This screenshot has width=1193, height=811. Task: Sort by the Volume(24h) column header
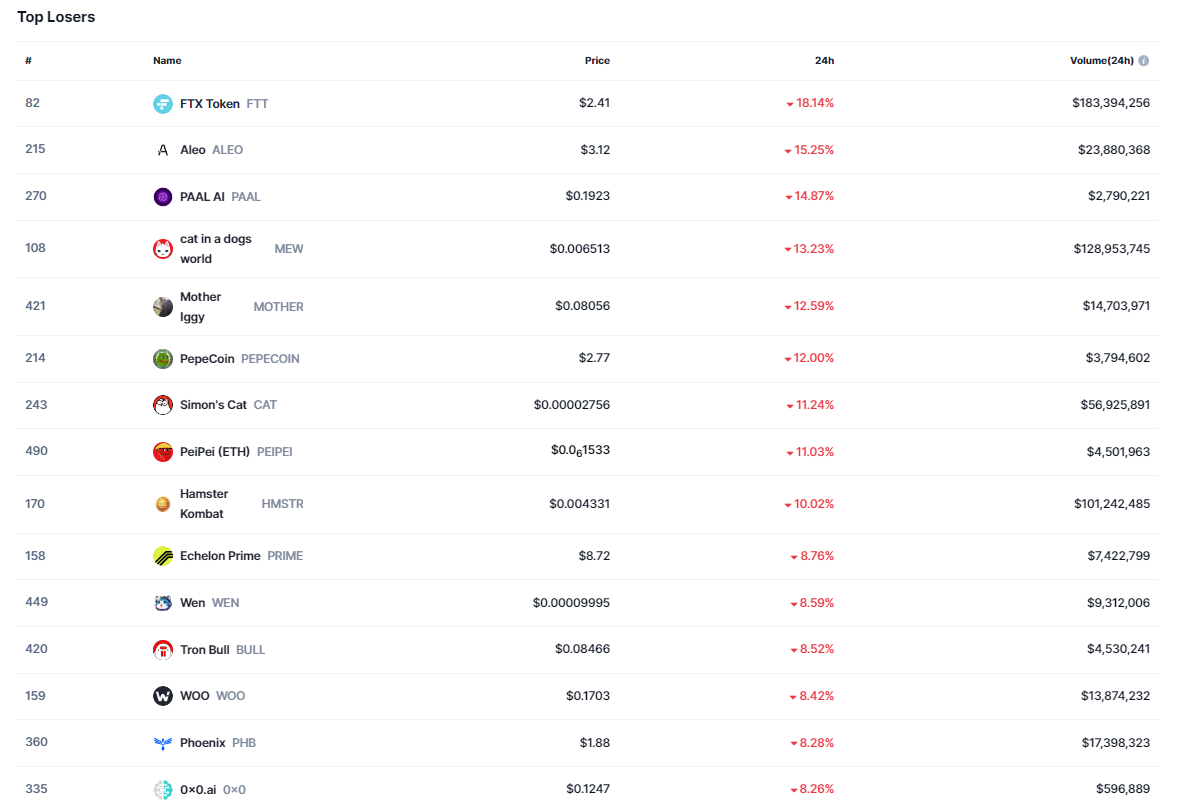click(x=1101, y=61)
